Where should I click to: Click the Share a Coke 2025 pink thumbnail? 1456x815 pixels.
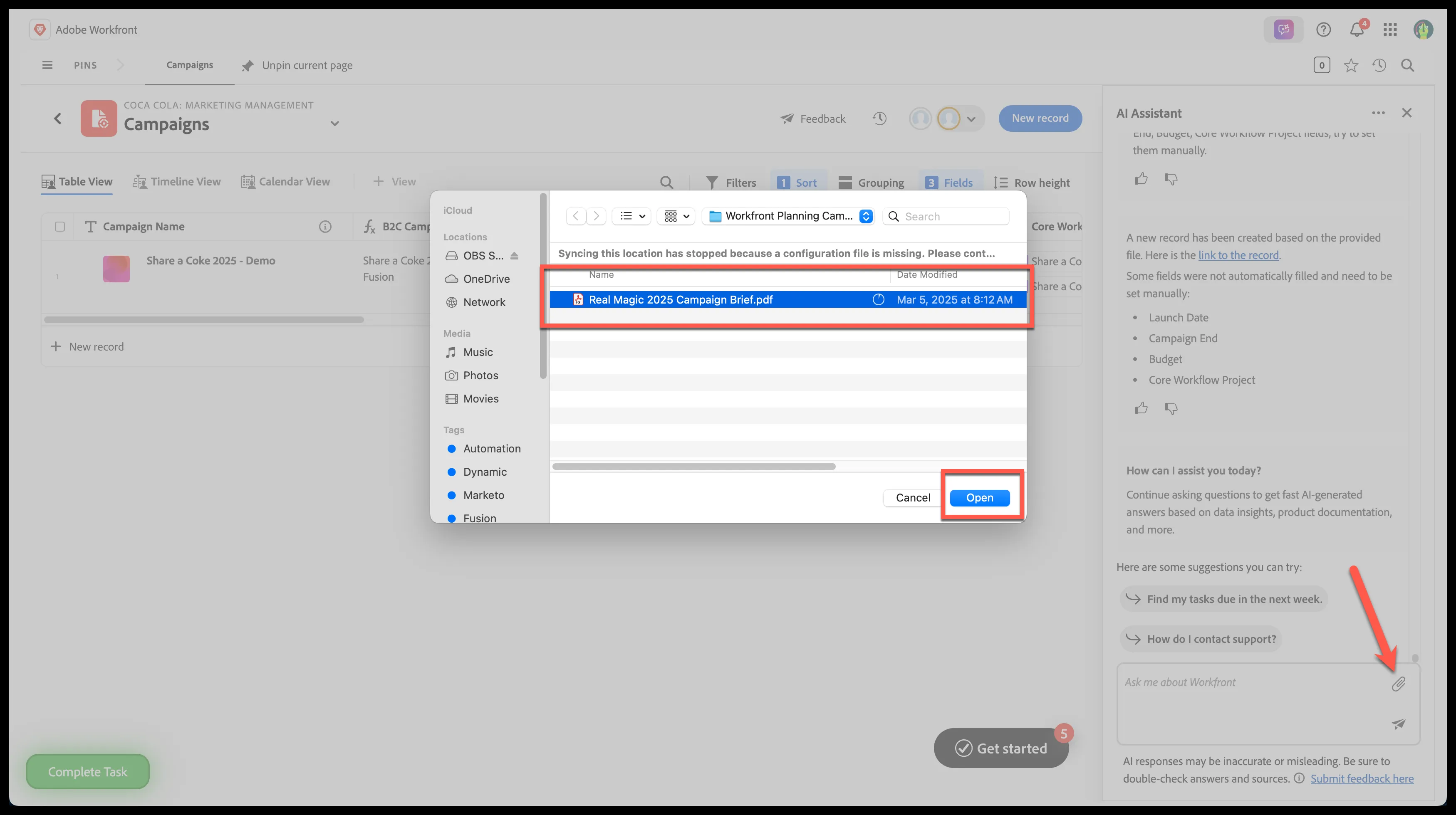(x=116, y=268)
